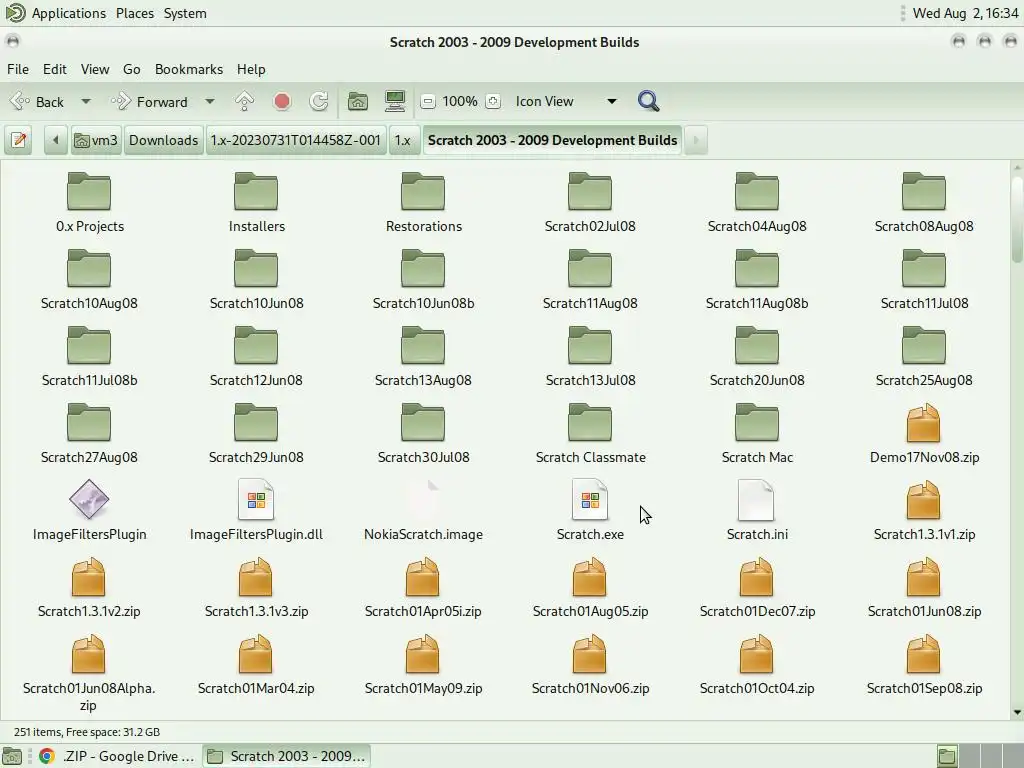The height and width of the screenshot is (768, 1024).
Task: Click the Back navigation button
Action: point(39,101)
